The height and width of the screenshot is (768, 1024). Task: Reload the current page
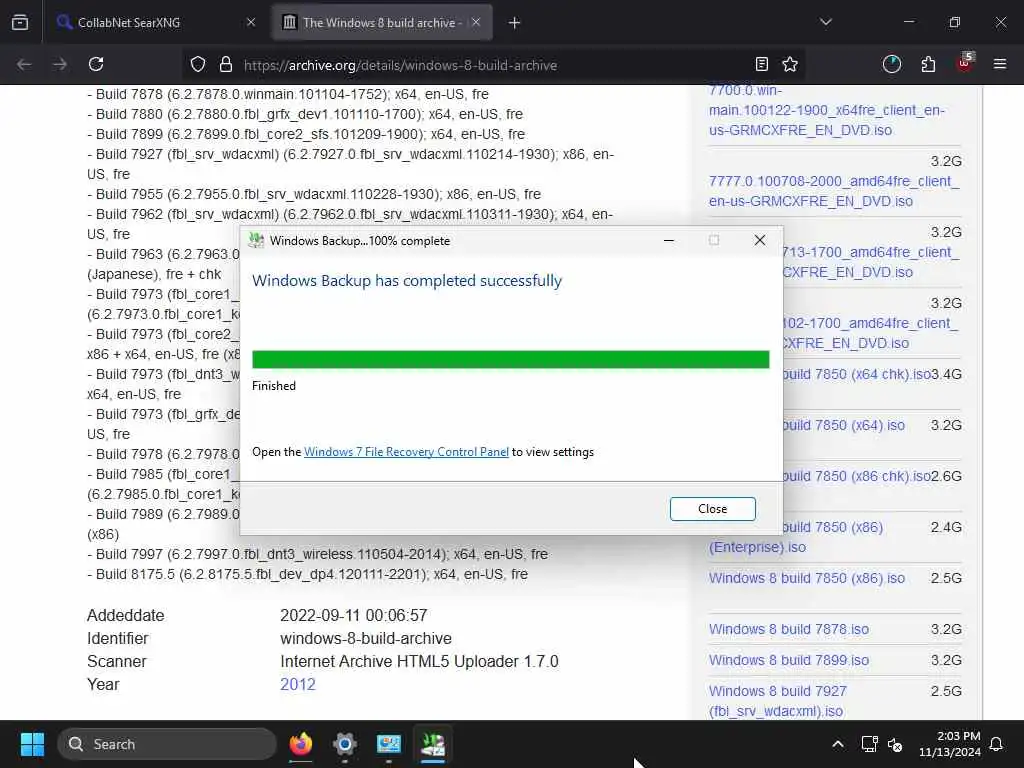[96, 64]
